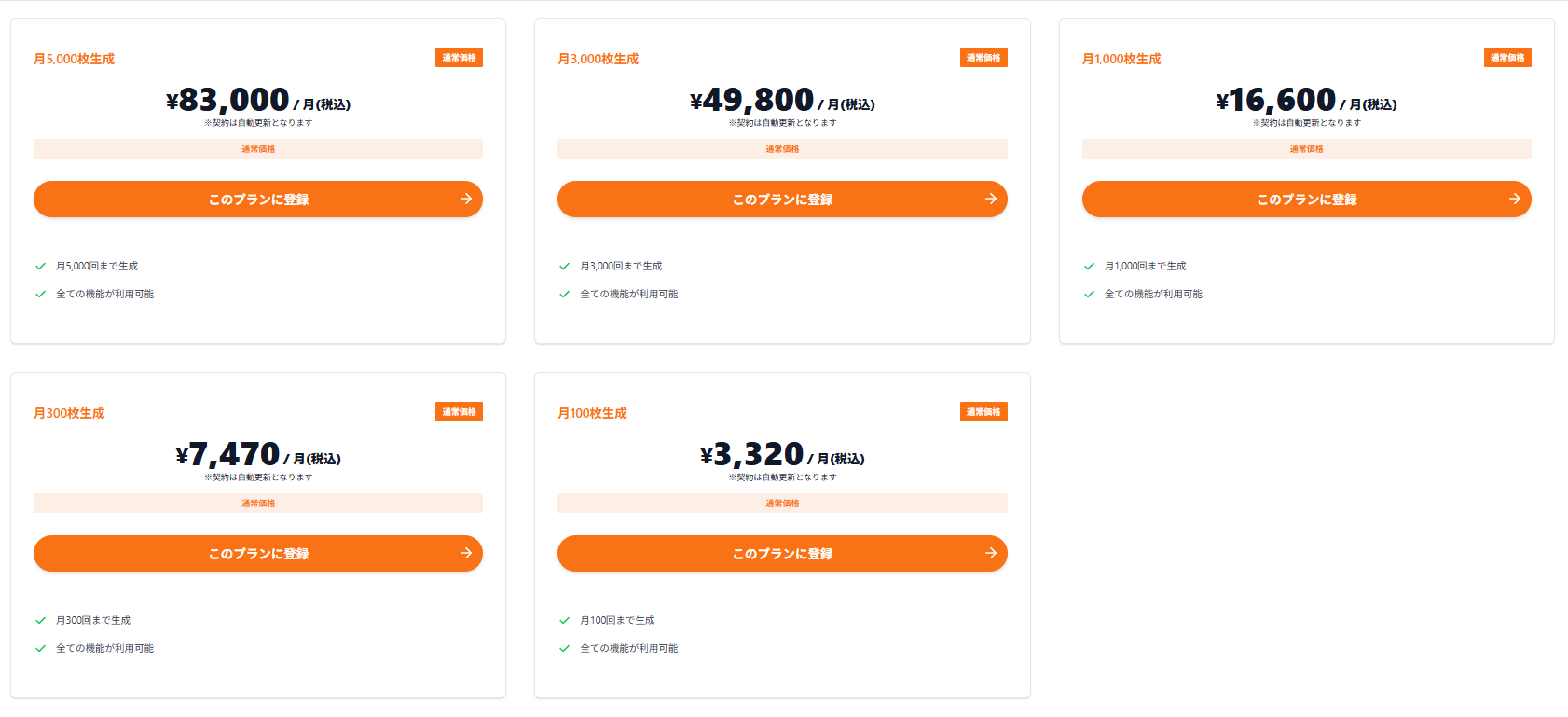This screenshot has width=1568, height=717.
Task: Click the checkmark beside 全ての機能が利用可能 in the 月100枚生成 card
Action: (x=564, y=648)
